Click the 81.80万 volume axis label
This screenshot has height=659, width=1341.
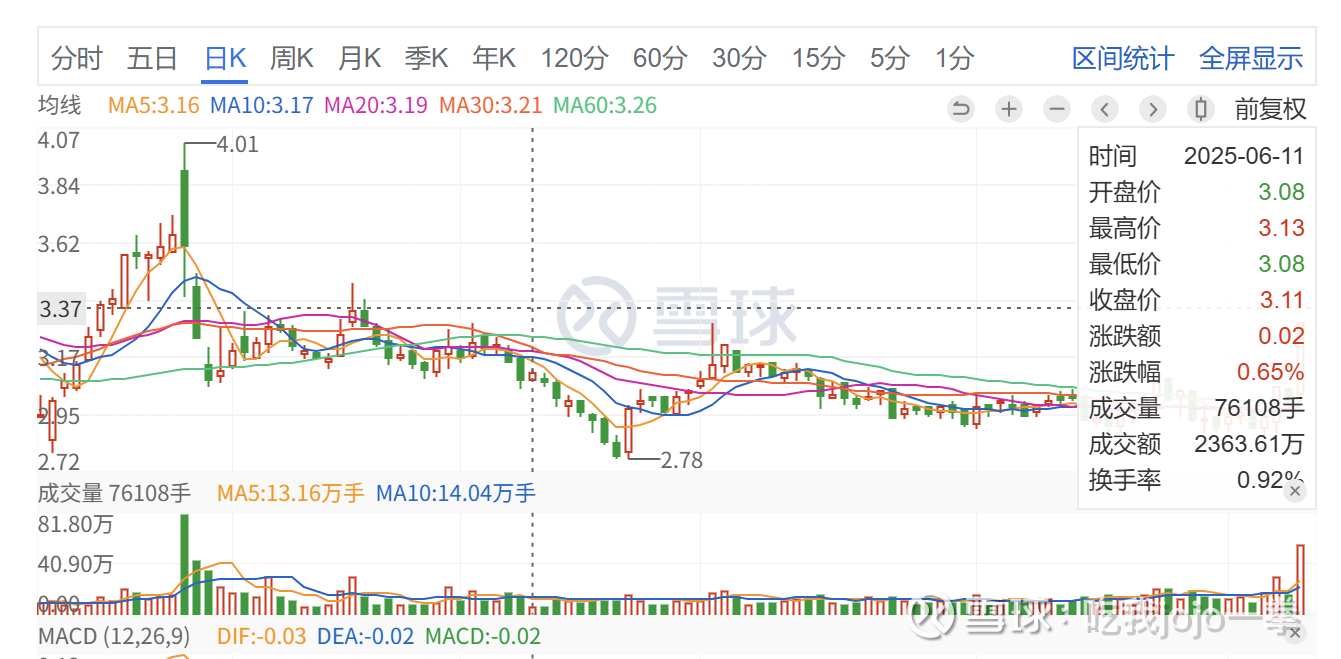pos(75,524)
